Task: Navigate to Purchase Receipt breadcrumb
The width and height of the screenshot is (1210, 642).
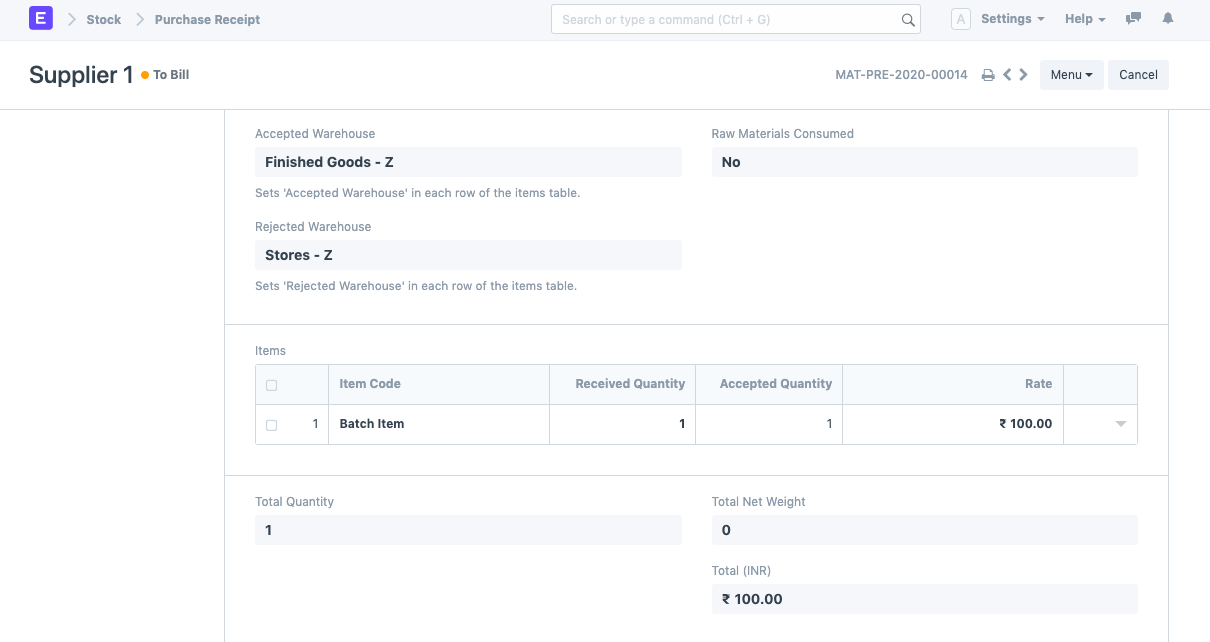Action: (x=207, y=19)
